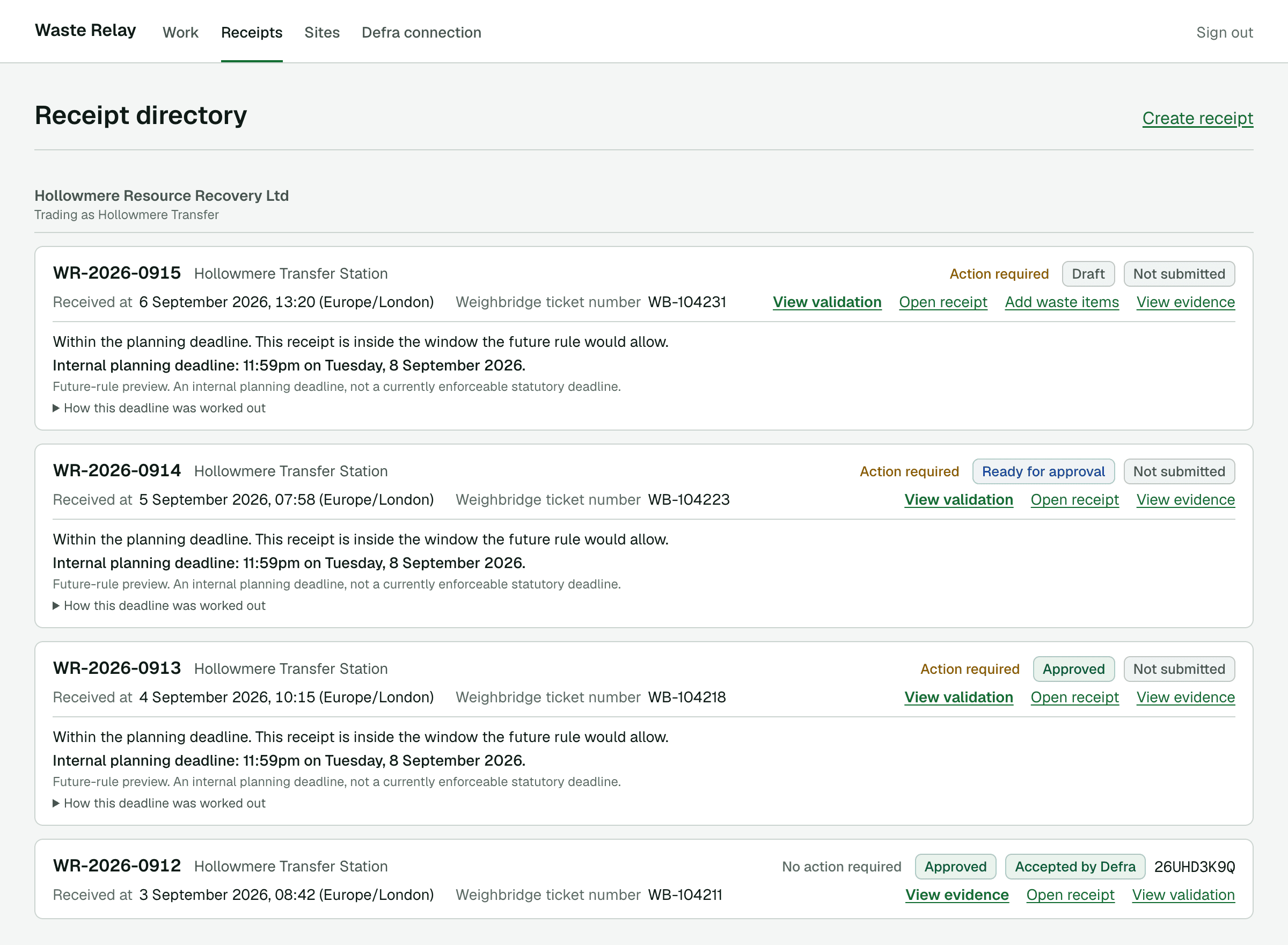Image resolution: width=1288 pixels, height=945 pixels.
Task: Select the Receipts tab
Action: [x=252, y=33]
